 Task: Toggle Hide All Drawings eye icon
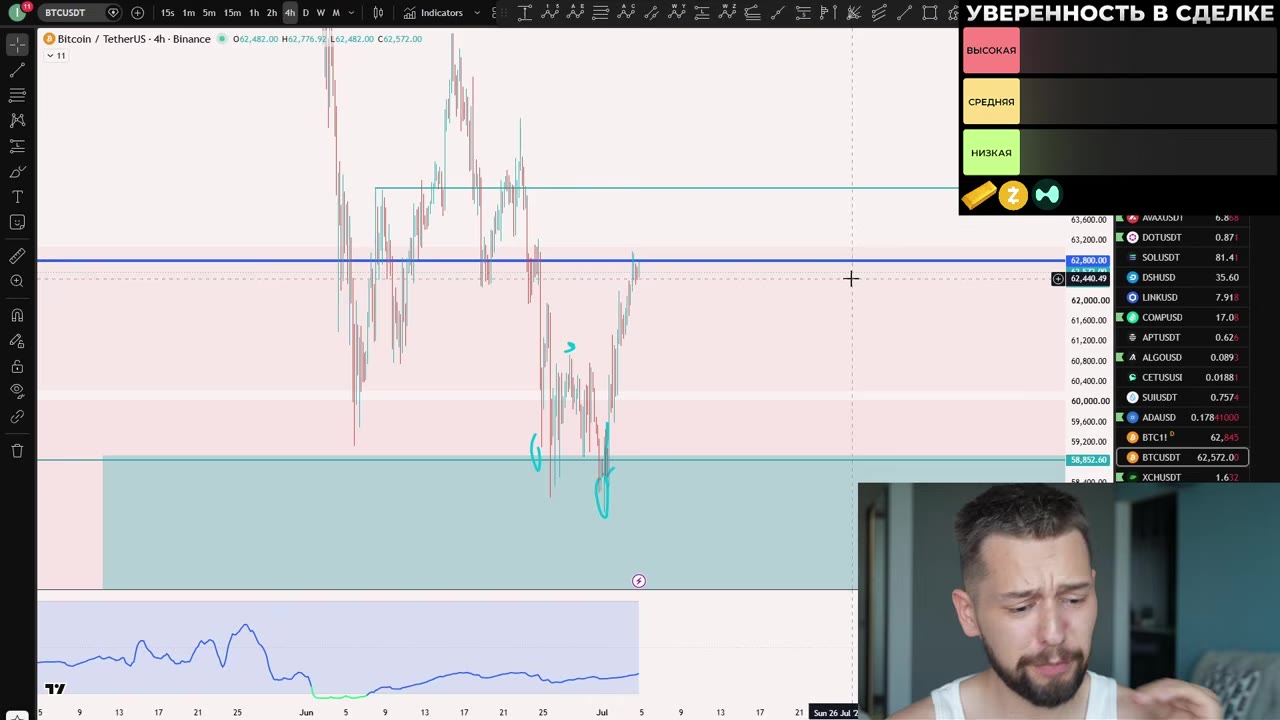(17, 391)
